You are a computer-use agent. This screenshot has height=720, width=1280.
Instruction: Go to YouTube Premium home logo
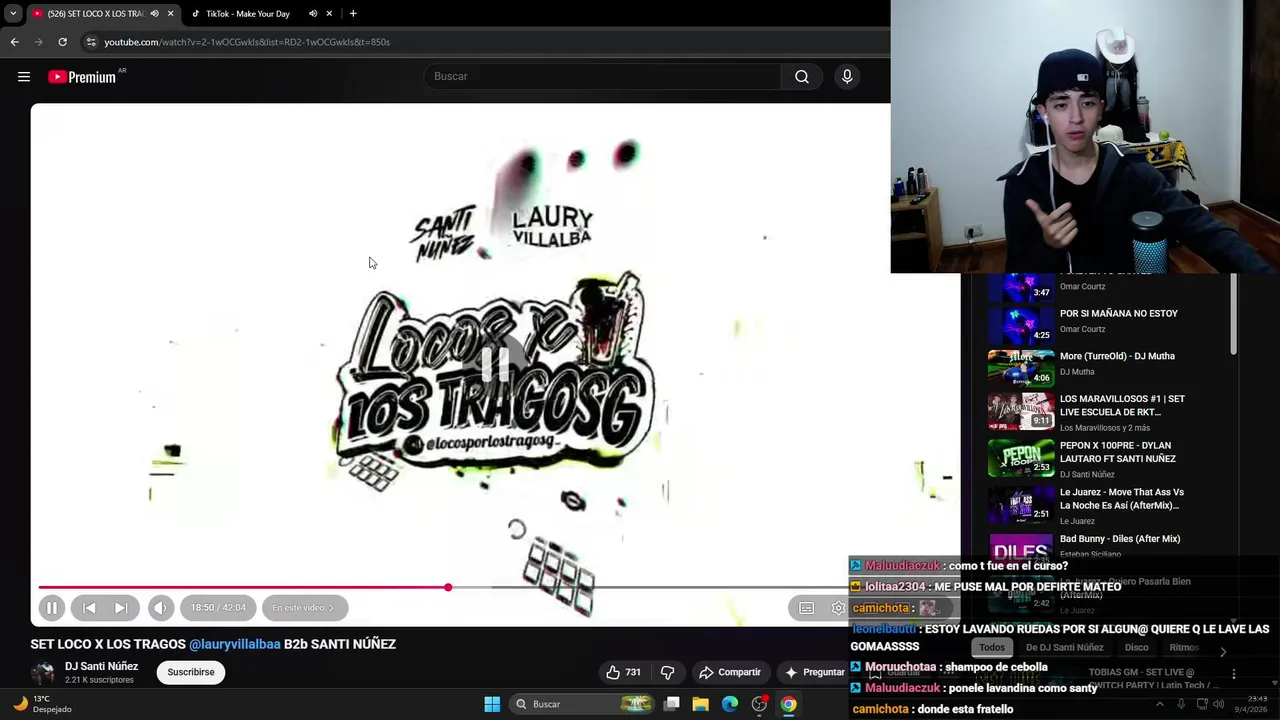pos(82,77)
